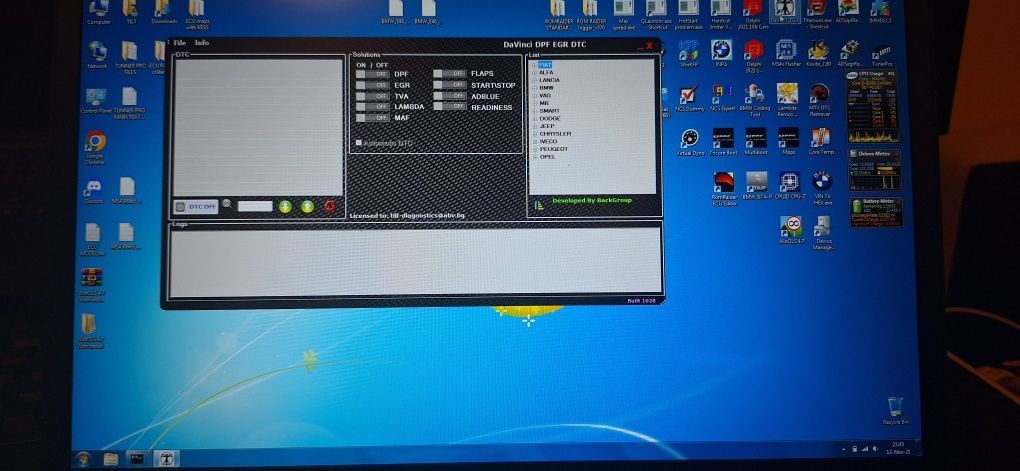This screenshot has height=471, width=1020.
Task: Open the Google Chrome desktop icon
Action: pos(95,148)
